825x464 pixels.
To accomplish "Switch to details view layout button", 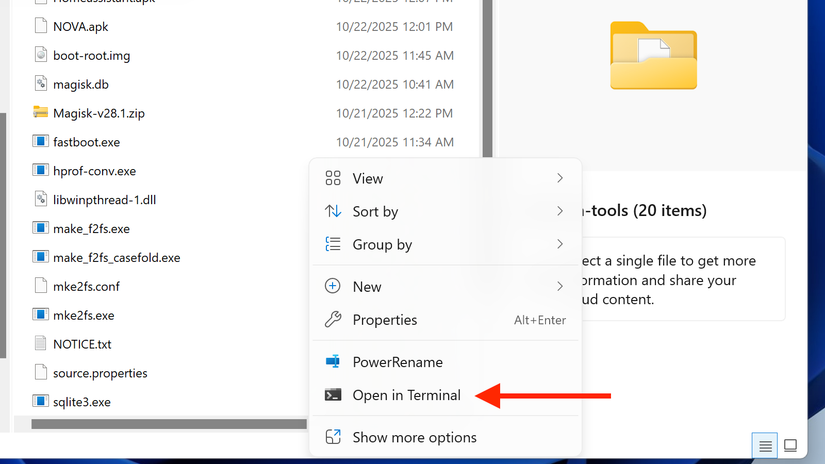I will (x=765, y=446).
